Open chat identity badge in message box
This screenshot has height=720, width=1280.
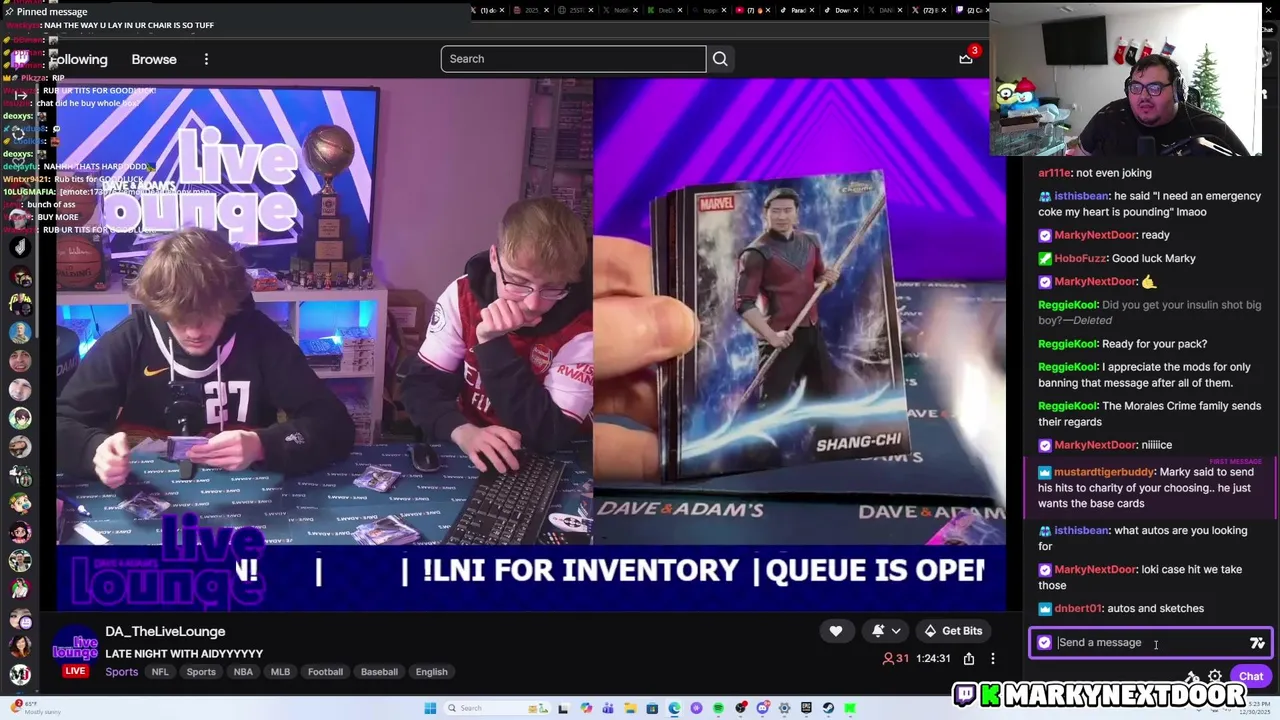coord(1045,643)
